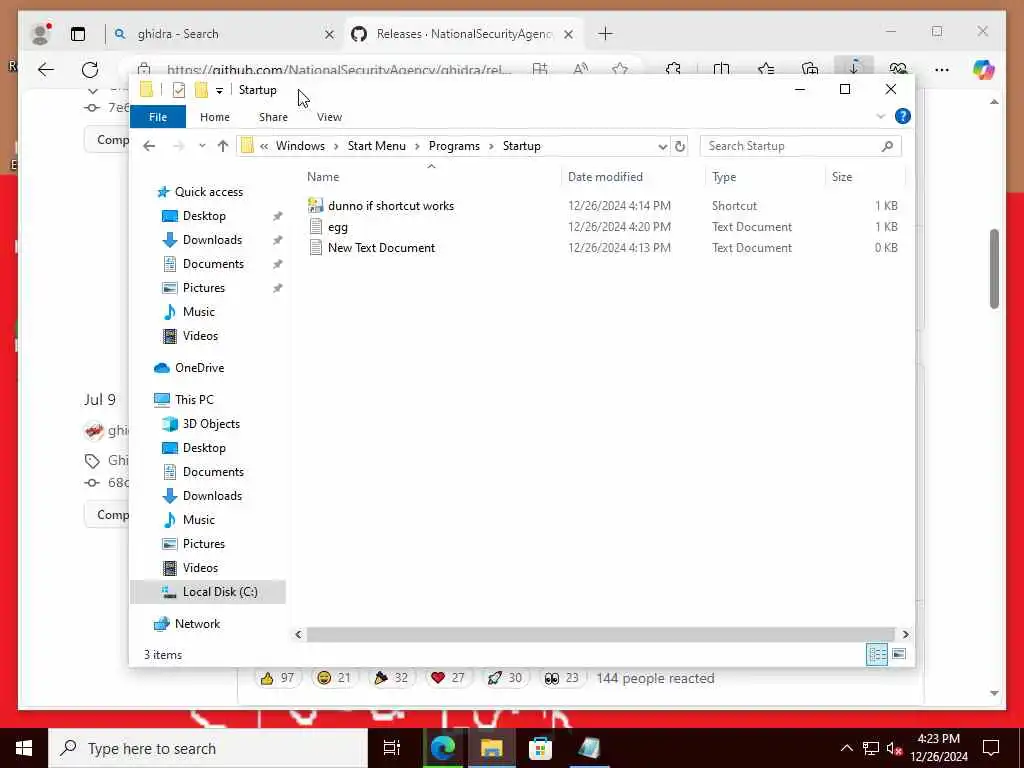Open Network in navigation pane
Screen dimensions: 1024x768
pyautogui.click(x=197, y=624)
